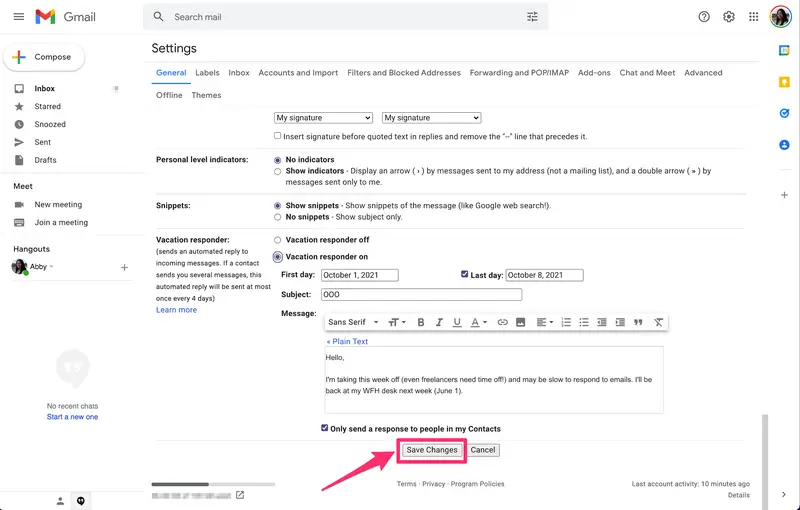
Task: Open Contacts side panel icon
Action: 784,145
